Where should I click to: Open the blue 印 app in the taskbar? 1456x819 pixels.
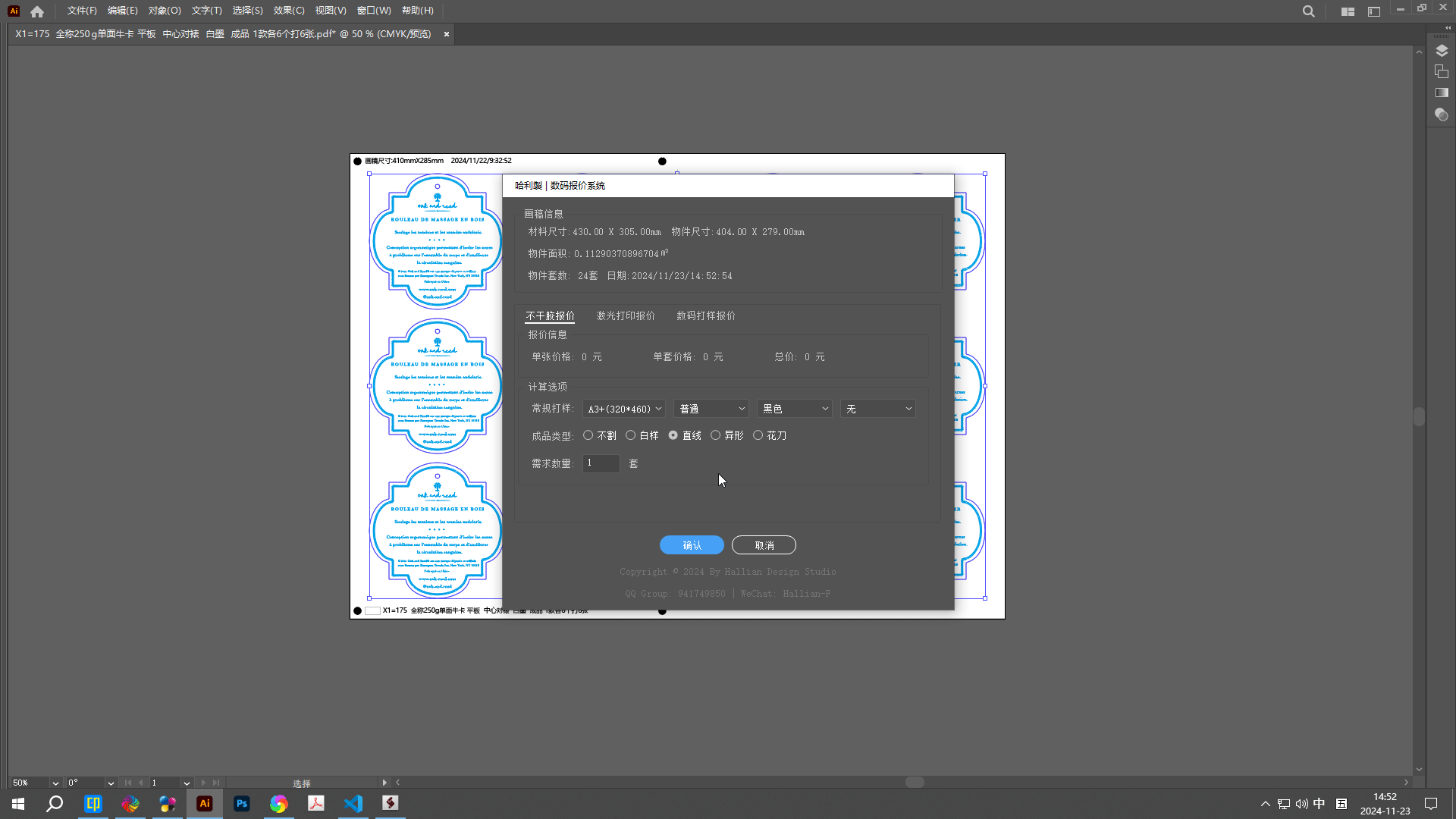click(93, 804)
